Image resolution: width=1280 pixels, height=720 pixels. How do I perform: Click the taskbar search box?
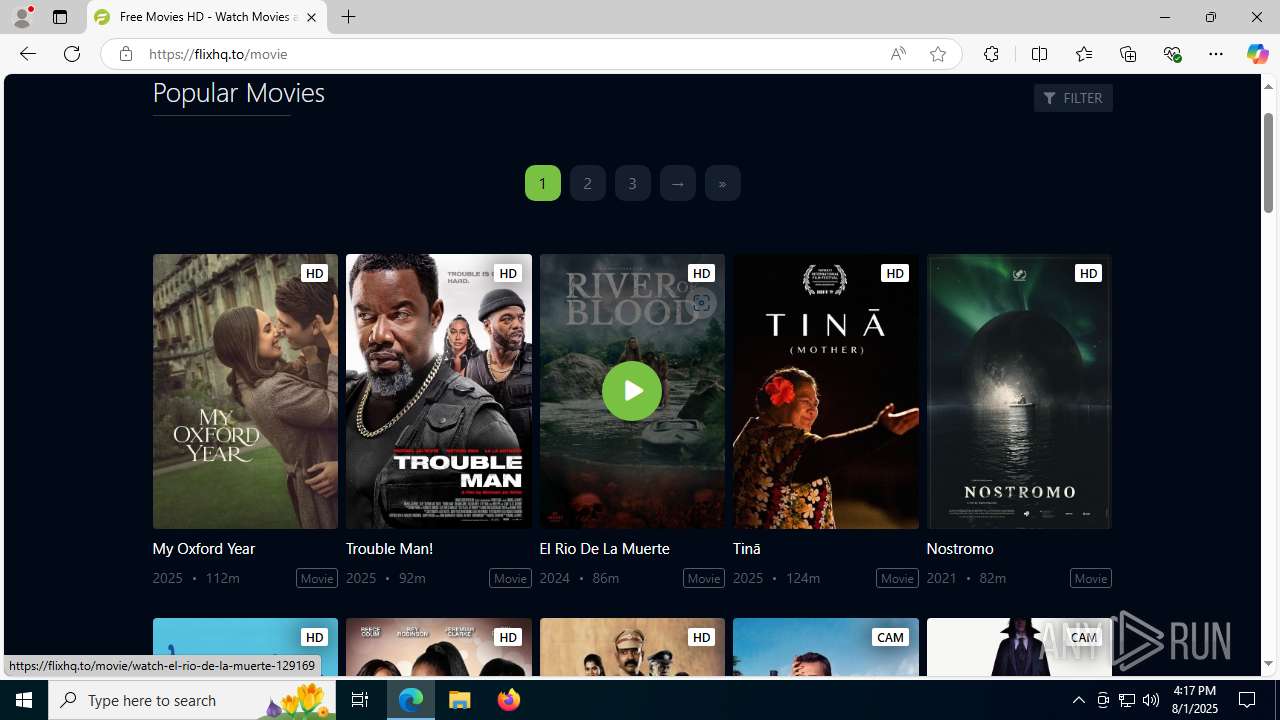pyautogui.click(x=192, y=700)
